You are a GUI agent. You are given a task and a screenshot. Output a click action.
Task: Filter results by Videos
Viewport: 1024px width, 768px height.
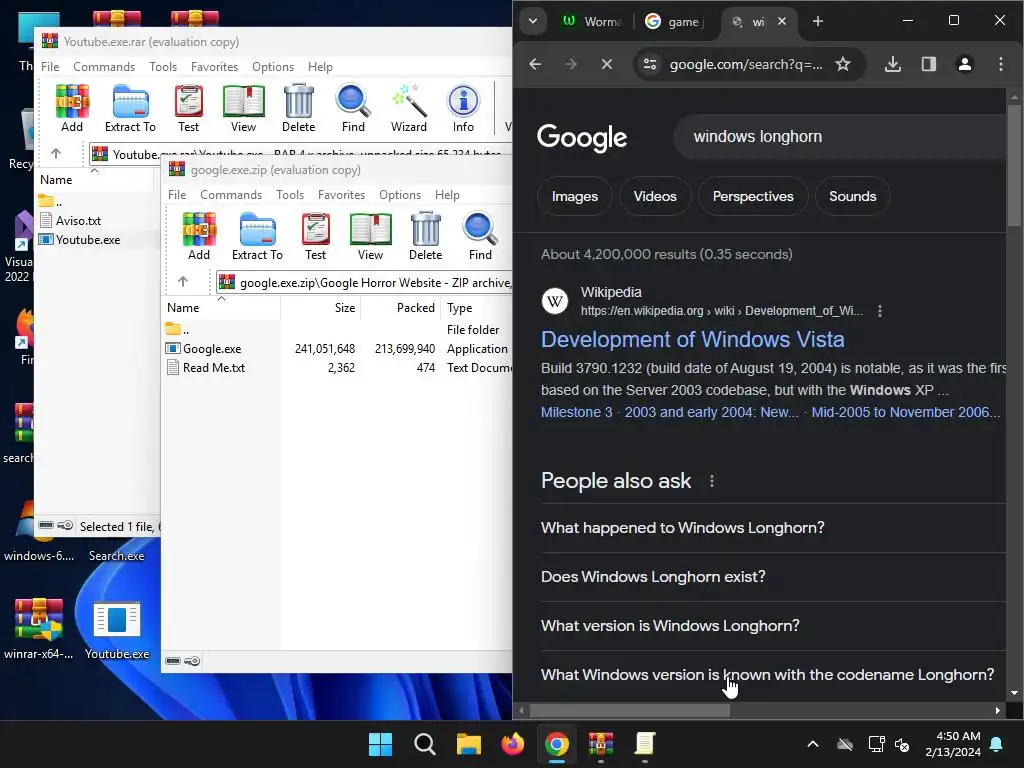click(x=655, y=197)
